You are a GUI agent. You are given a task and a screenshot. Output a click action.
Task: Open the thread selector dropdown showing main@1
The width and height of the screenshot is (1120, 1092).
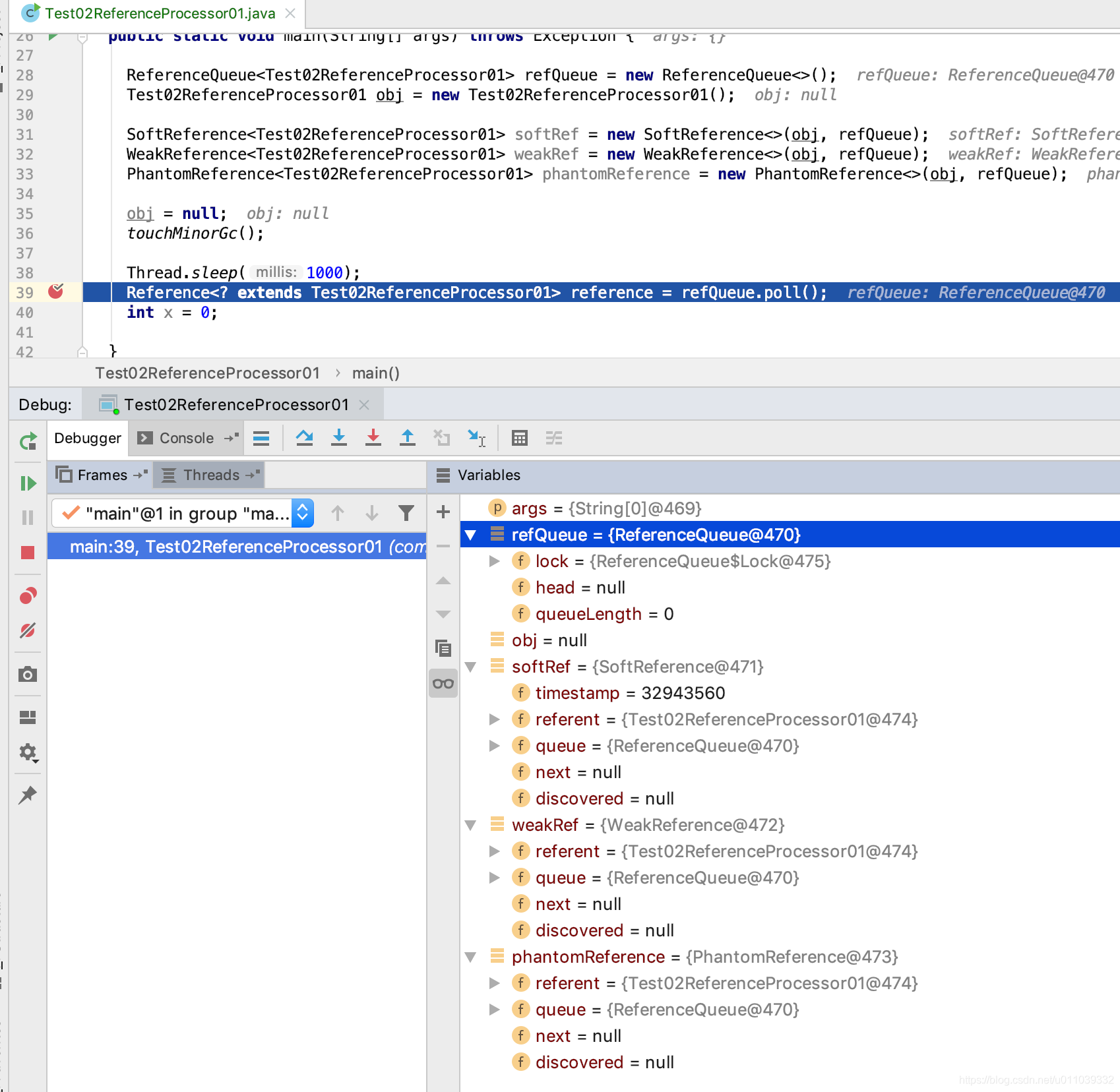[x=301, y=512]
